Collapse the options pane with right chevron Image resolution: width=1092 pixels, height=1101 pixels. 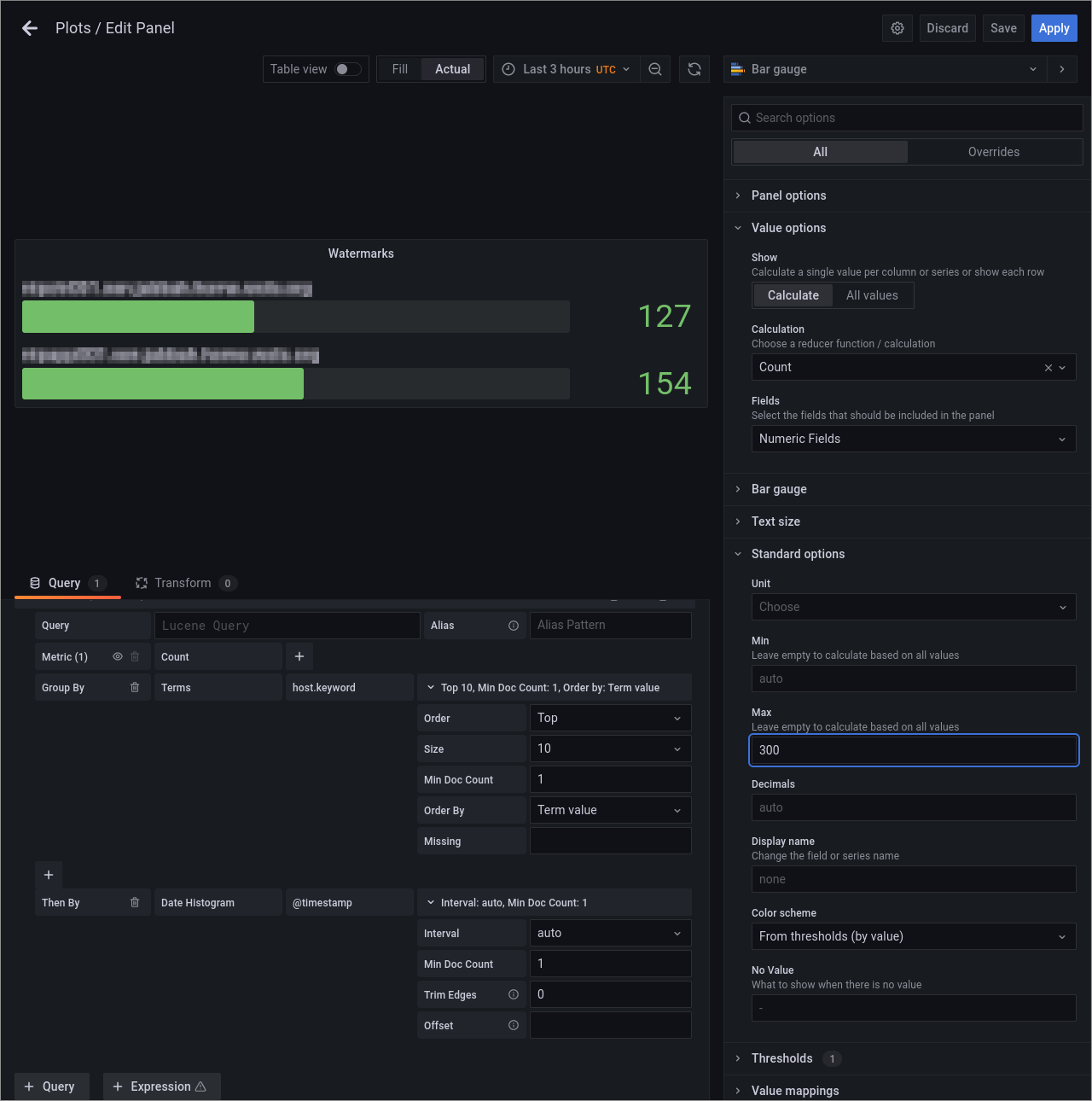coord(1062,69)
